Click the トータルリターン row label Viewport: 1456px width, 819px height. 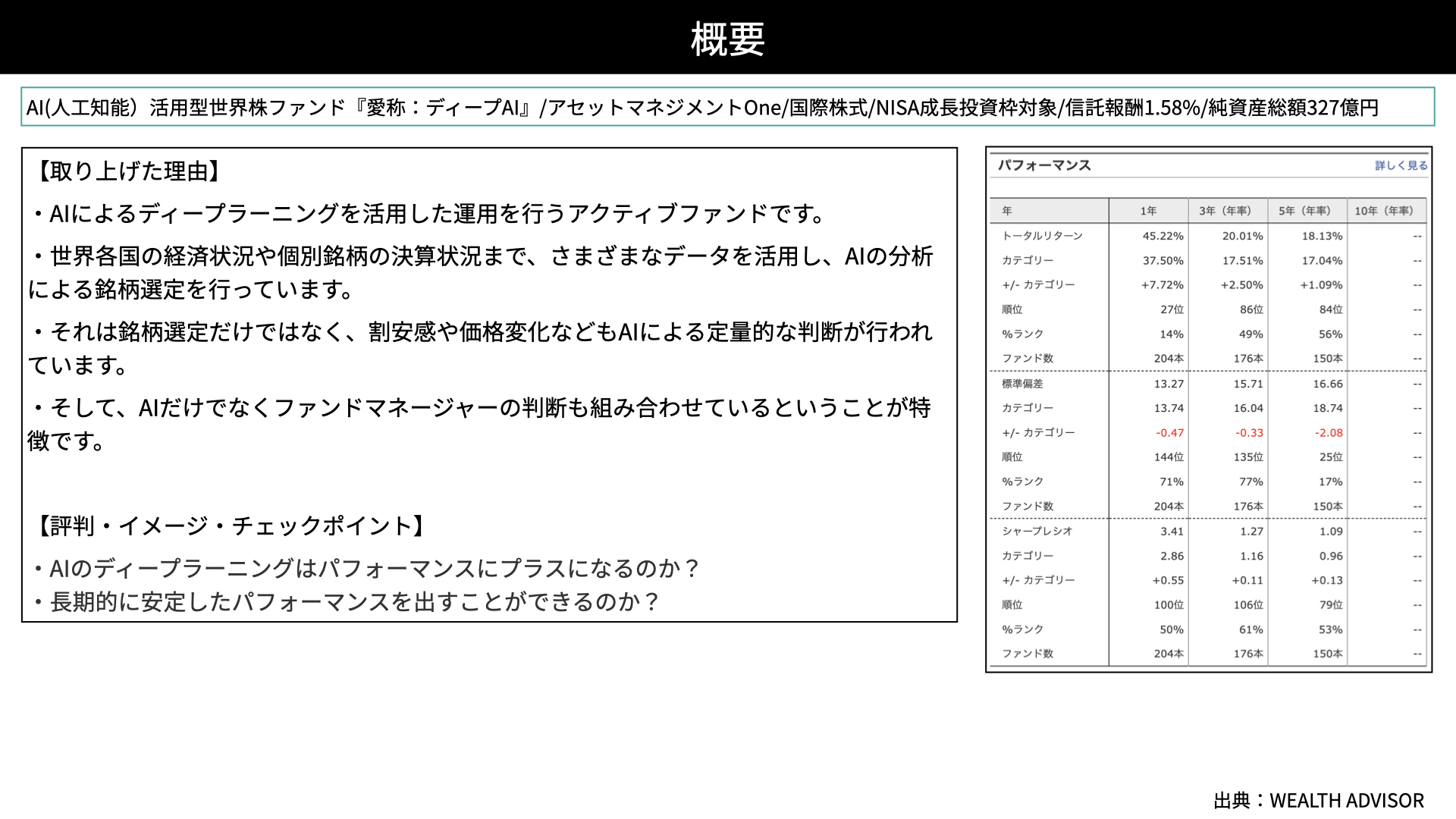[x=1043, y=236]
